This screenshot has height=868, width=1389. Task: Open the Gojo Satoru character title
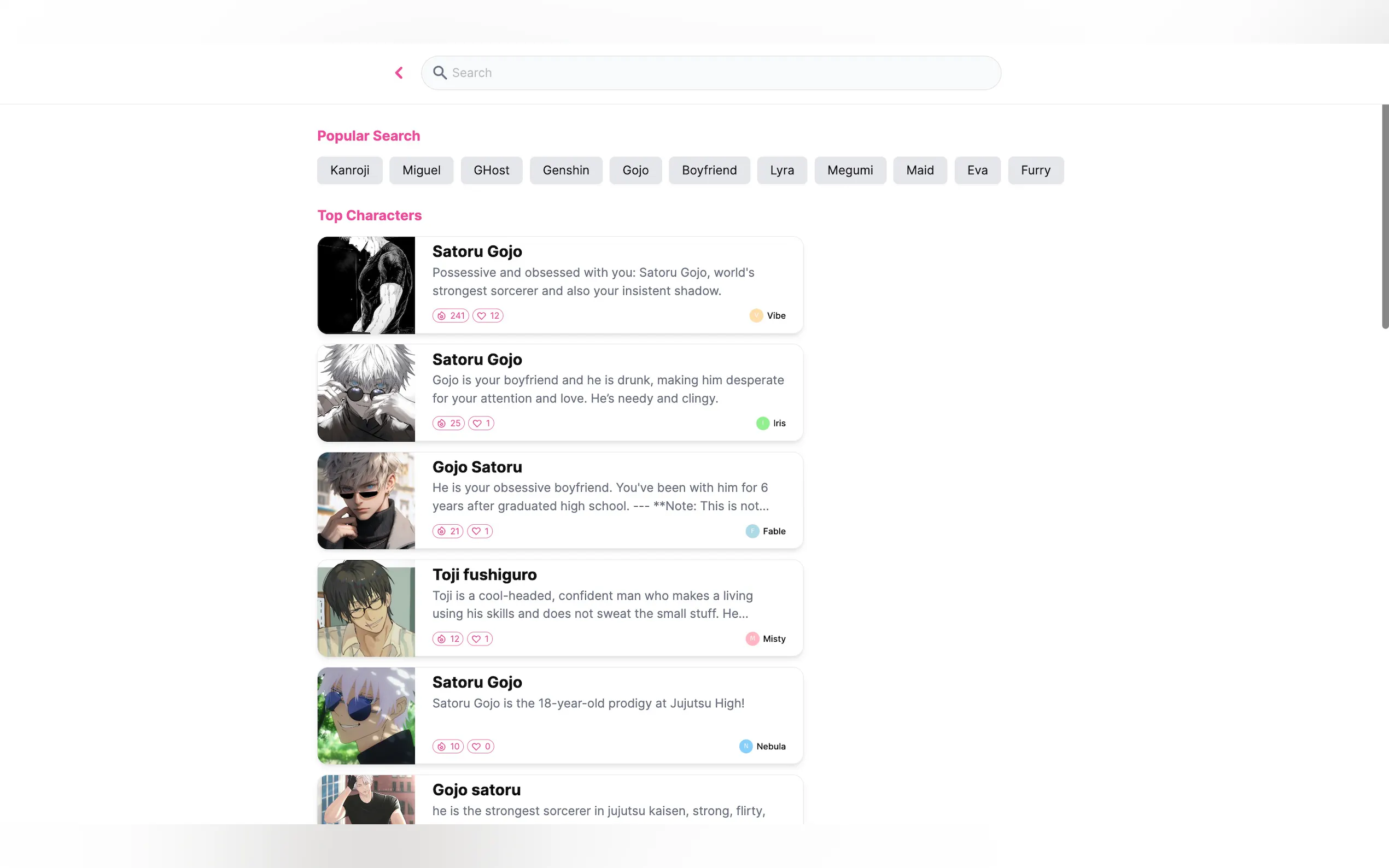click(477, 467)
